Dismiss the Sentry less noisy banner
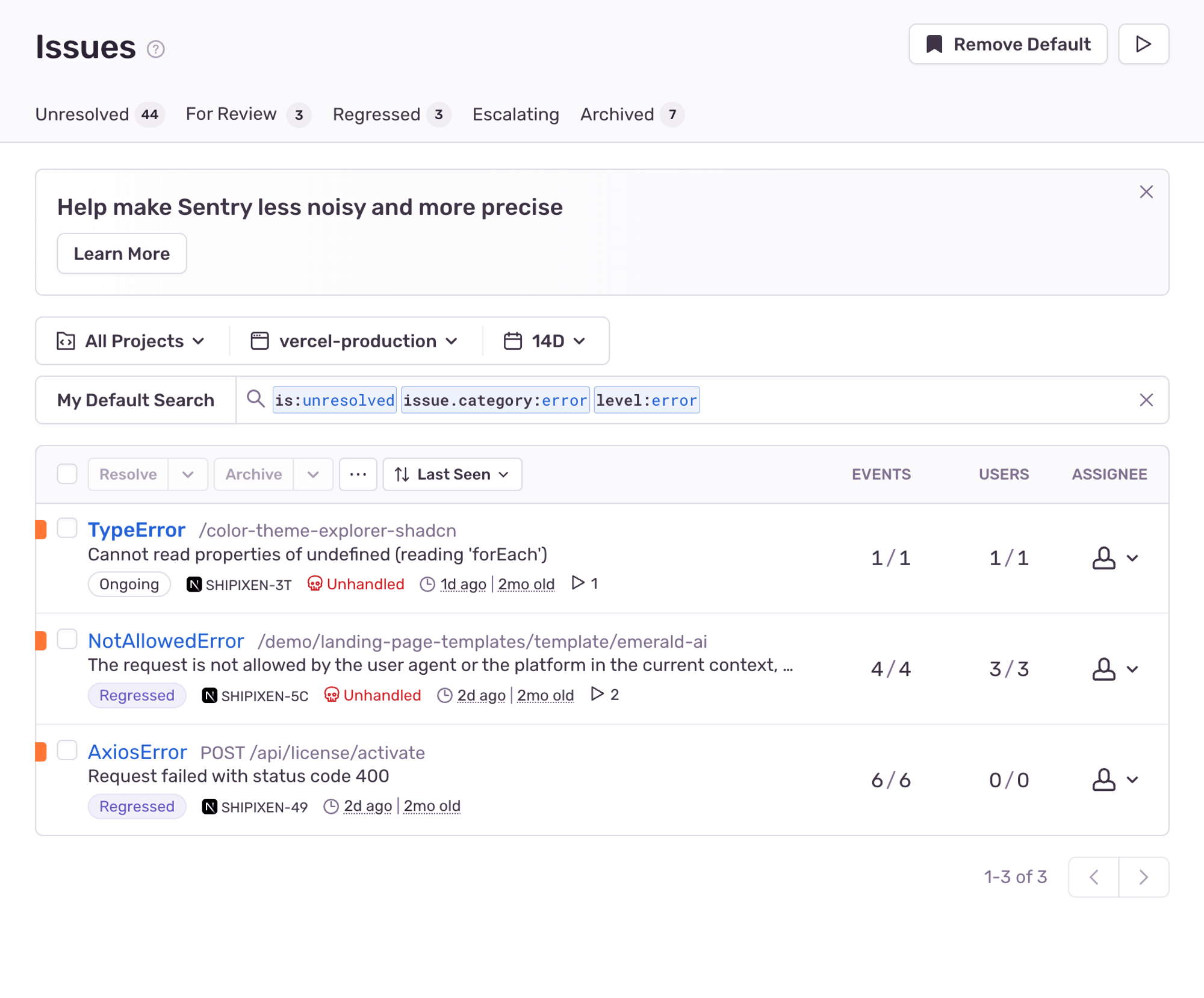Screen dimensions: 1204x998 coord(1146,192)
